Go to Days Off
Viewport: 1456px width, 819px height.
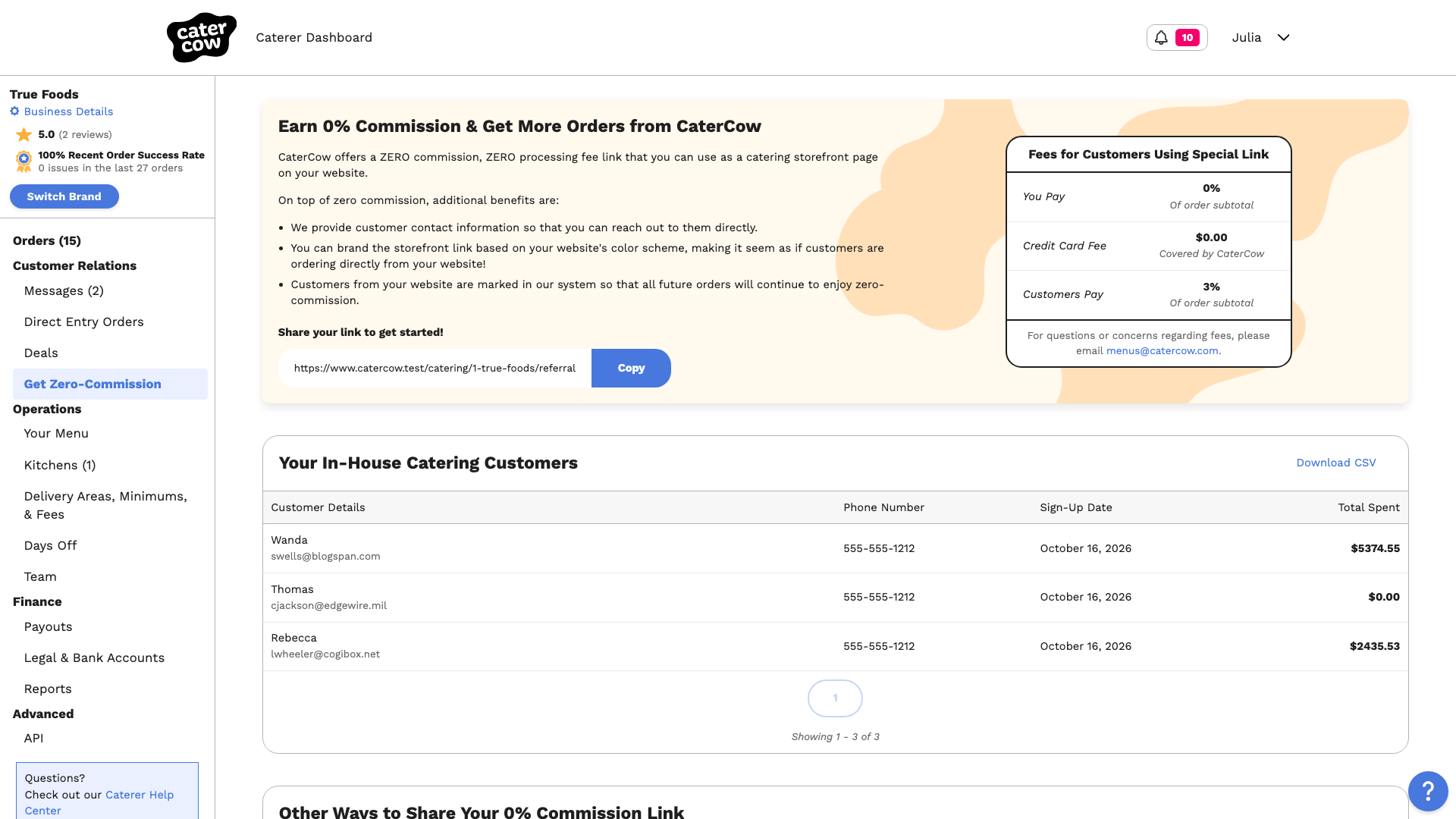[x=50, y=545]
